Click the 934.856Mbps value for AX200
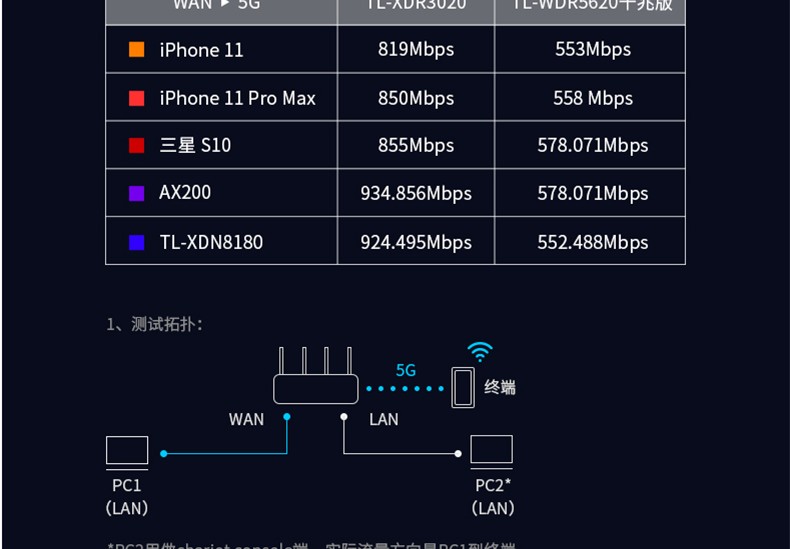 416,193
